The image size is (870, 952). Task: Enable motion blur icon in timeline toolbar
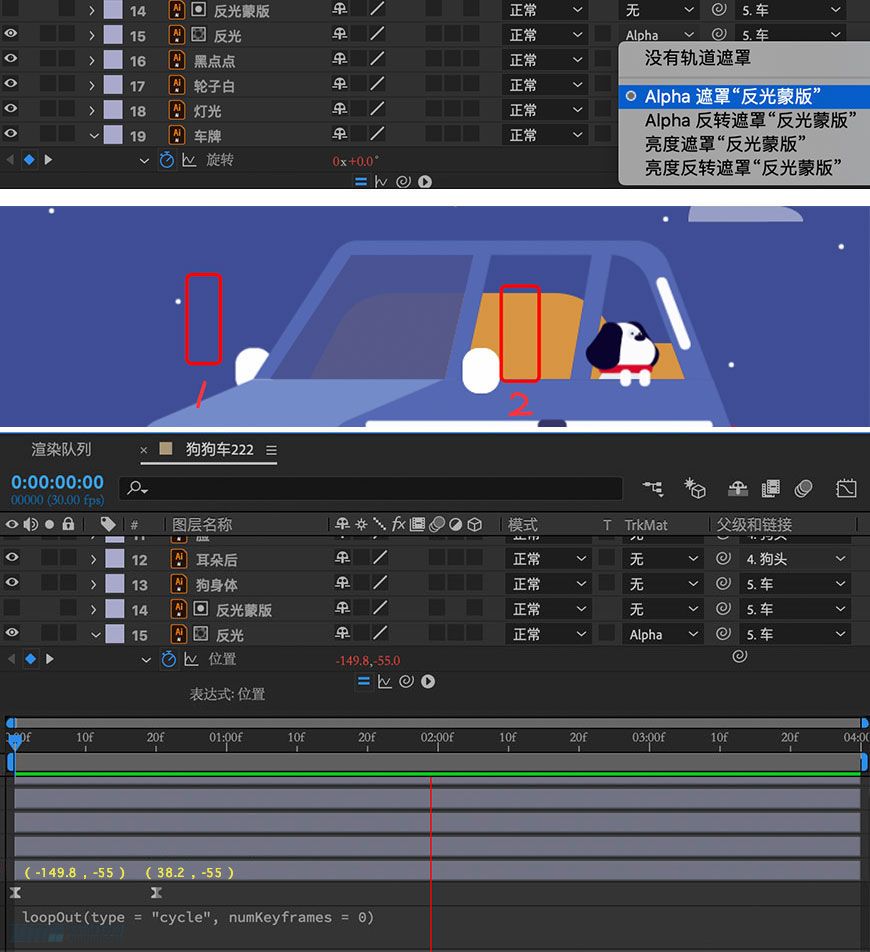tap(803, 488)
